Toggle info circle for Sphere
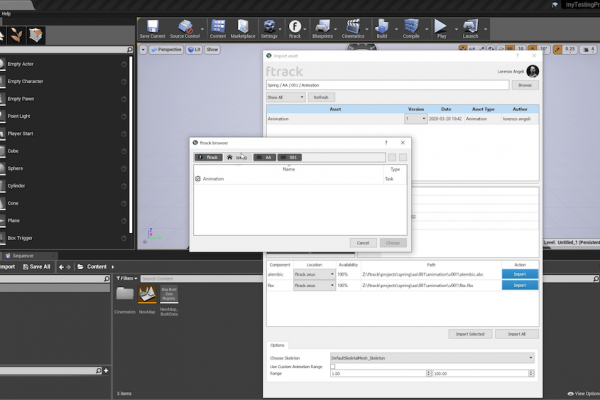 (x=124, y=169)
